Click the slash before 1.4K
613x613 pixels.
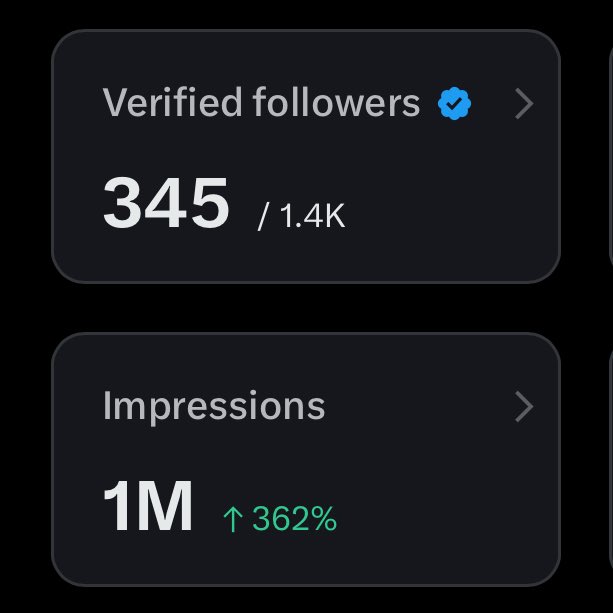click(263, 217)
